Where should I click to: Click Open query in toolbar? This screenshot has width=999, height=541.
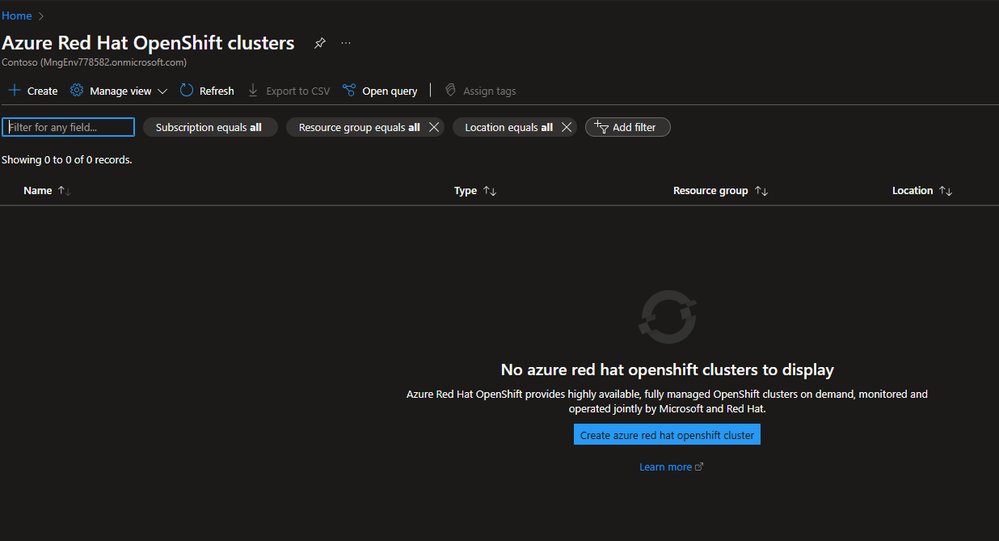click(380, 91)
